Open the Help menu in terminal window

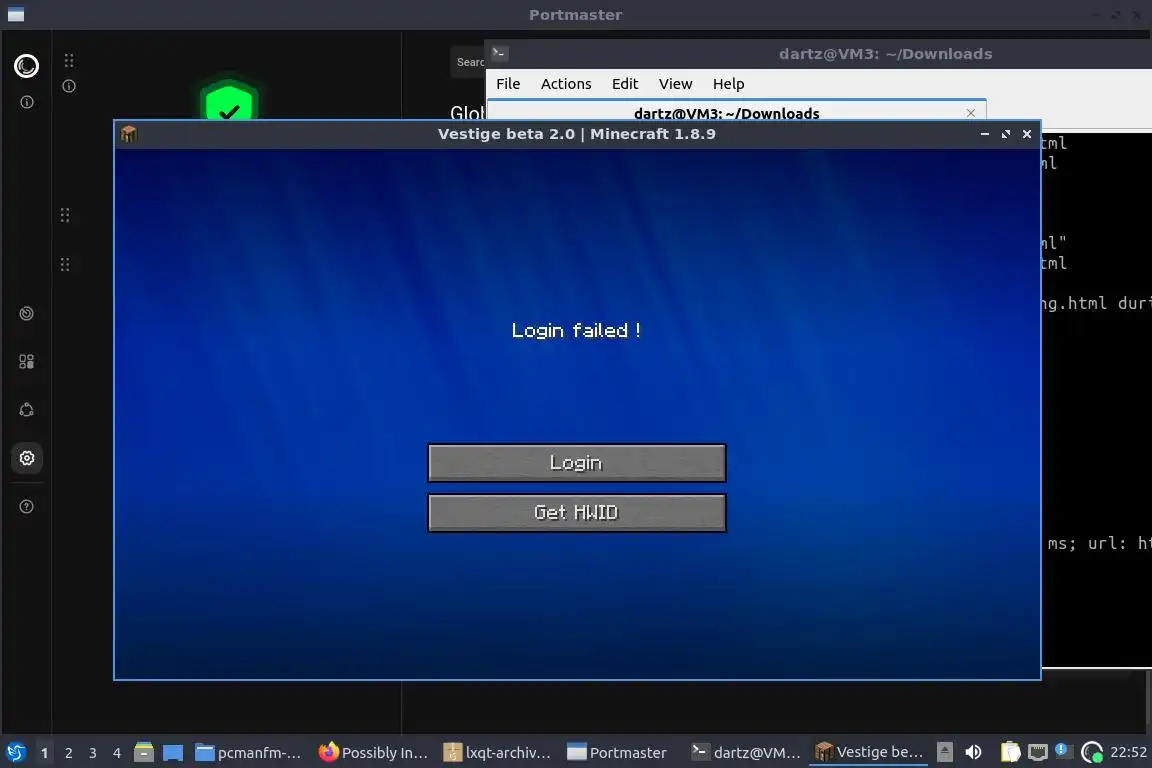[728, 84]
